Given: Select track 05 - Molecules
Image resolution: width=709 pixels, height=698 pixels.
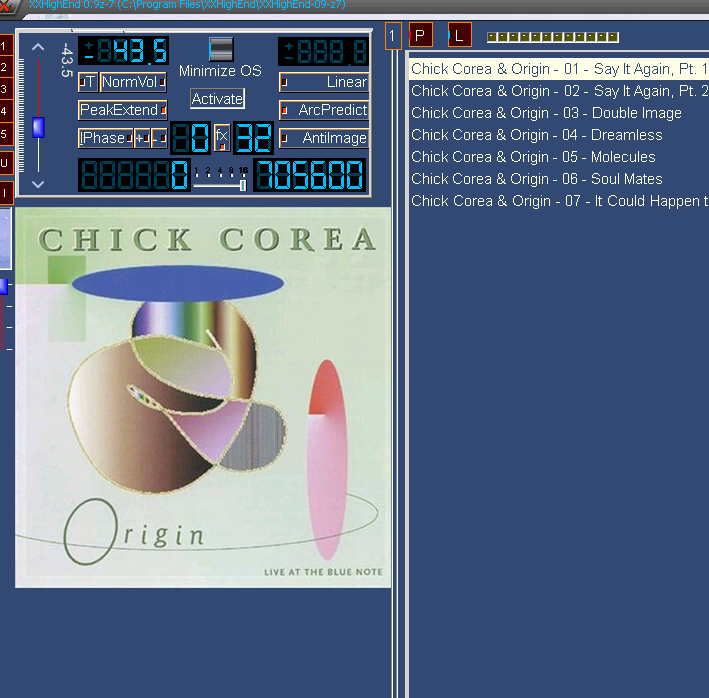Looking at the screenshot, I should 559,157.
